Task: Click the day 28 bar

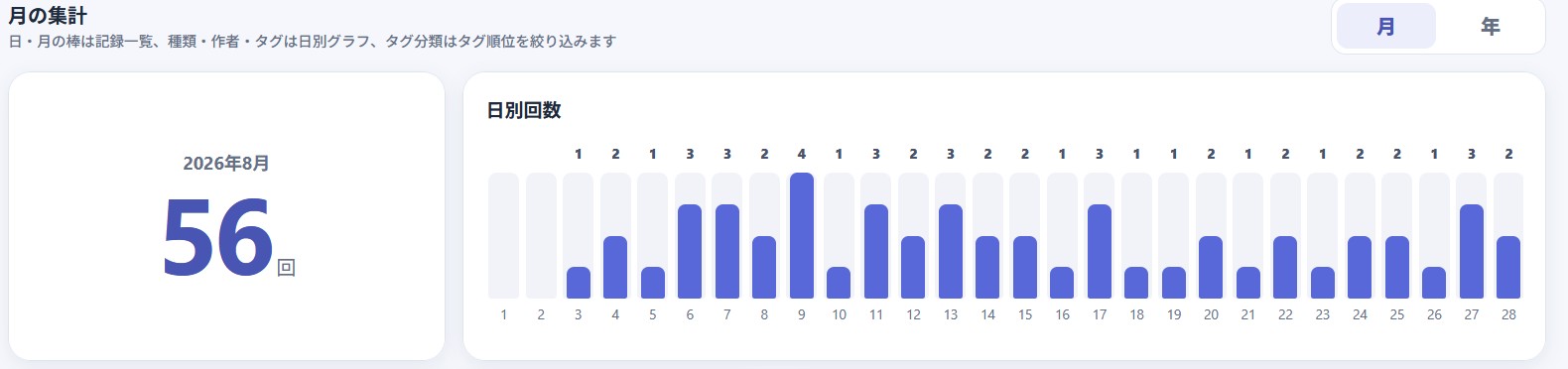Action: [1508, 235]
